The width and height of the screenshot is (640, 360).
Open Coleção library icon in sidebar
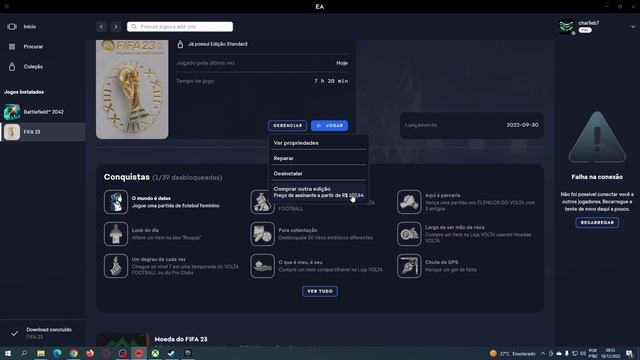click(x=12, y=67)
